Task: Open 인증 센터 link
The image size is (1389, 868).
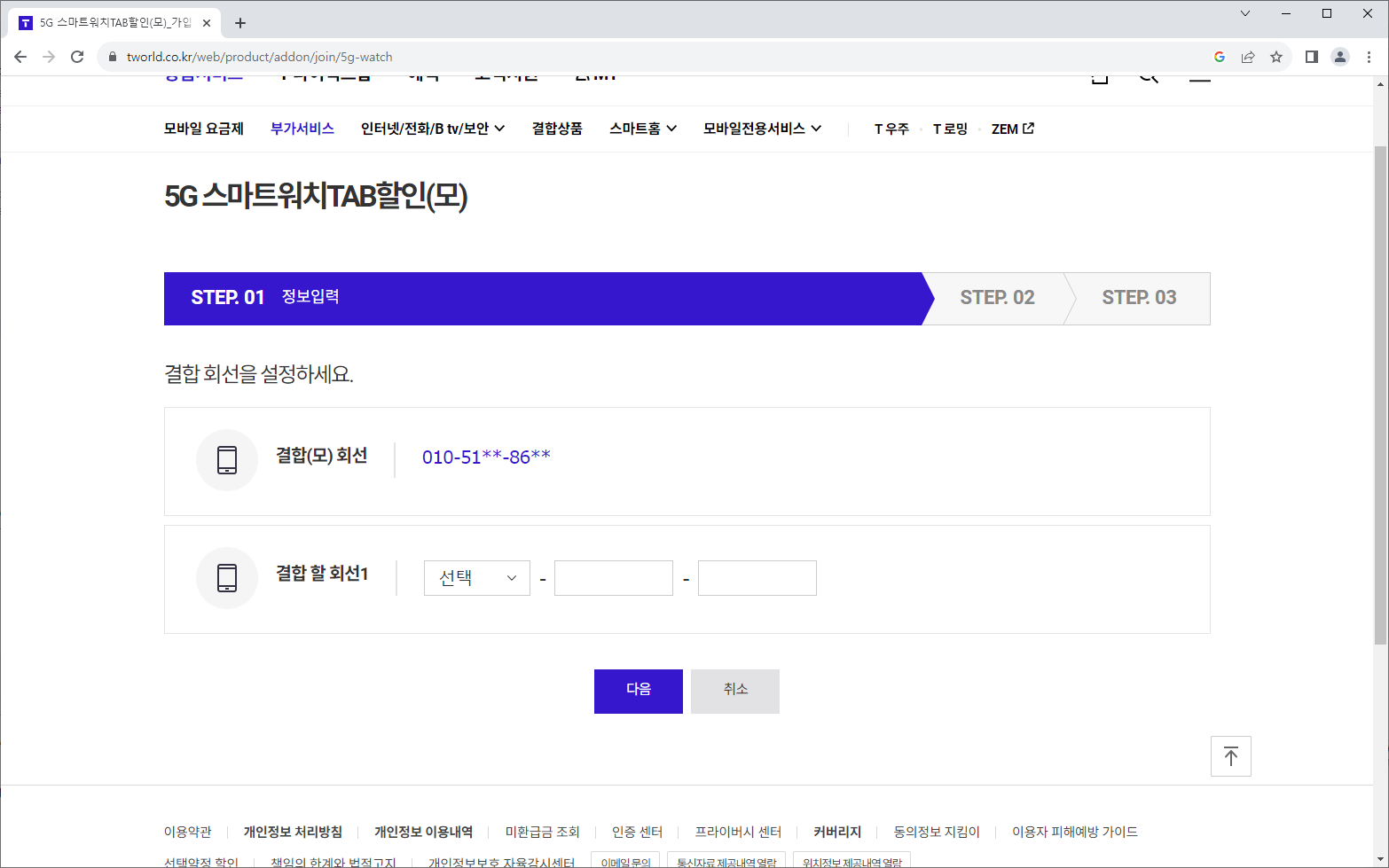Action: tap(638, 832)
